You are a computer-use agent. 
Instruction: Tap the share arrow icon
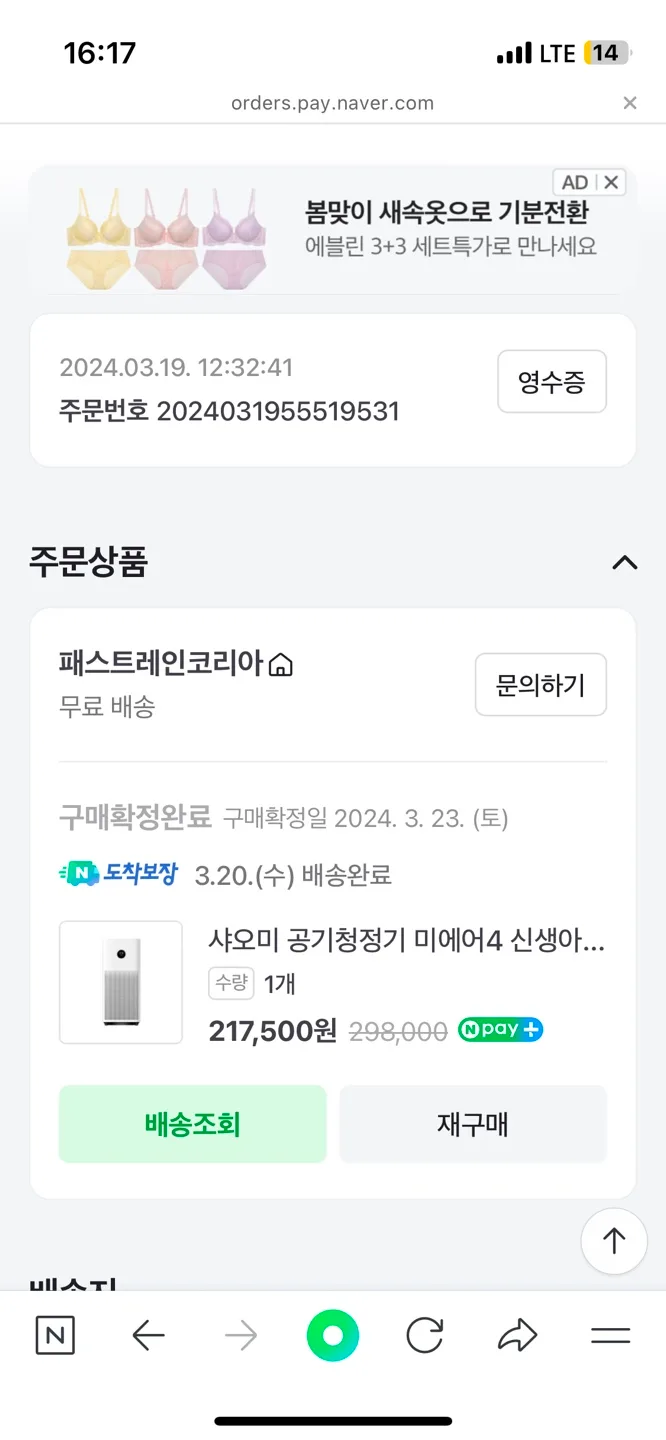pos(517,1336)
